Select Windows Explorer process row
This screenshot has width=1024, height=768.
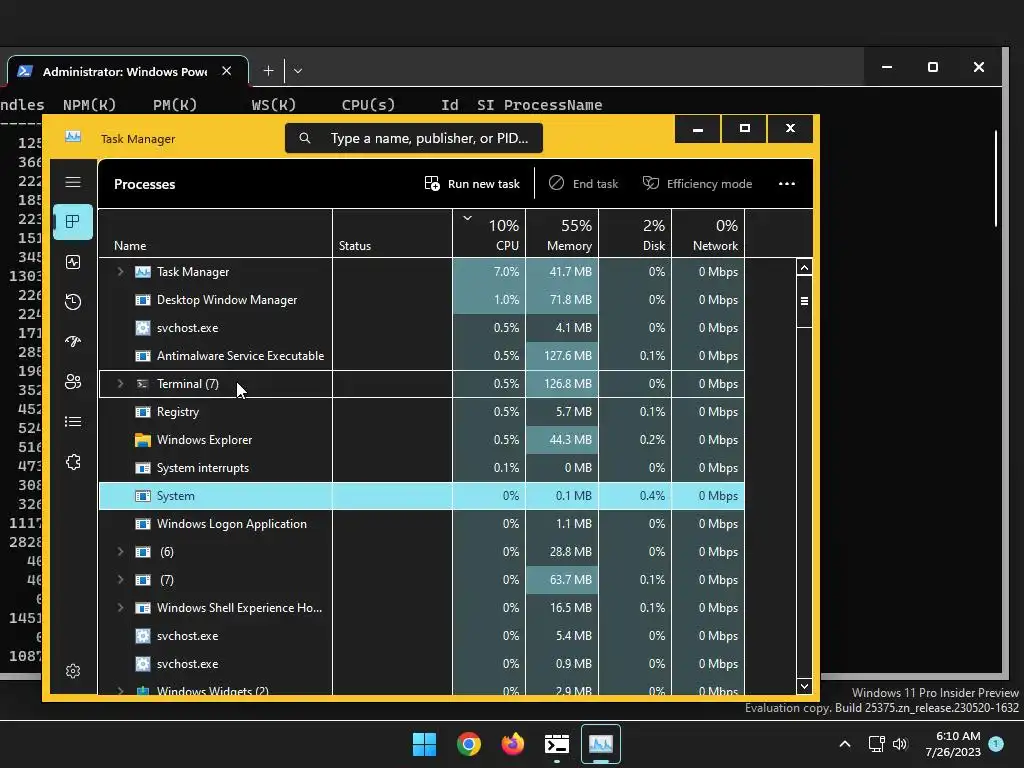tap(421, 440)
